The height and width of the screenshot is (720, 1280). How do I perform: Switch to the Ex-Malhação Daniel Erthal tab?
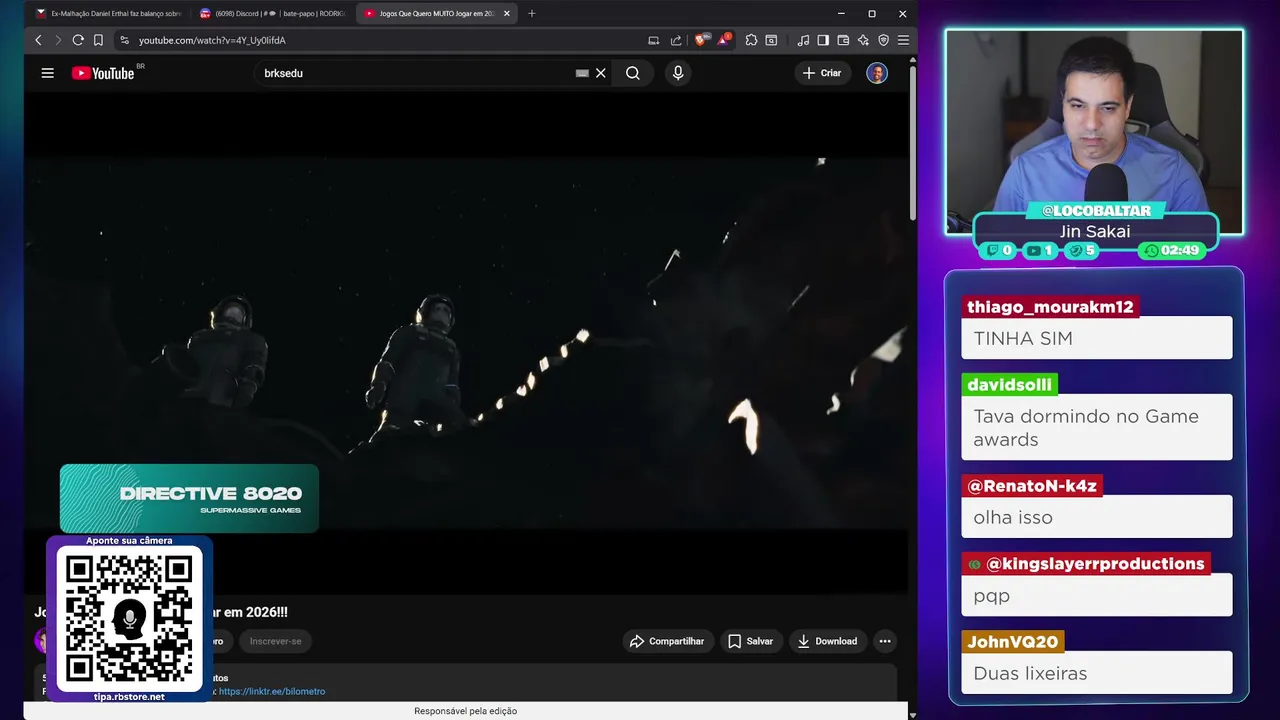point(108,14)
